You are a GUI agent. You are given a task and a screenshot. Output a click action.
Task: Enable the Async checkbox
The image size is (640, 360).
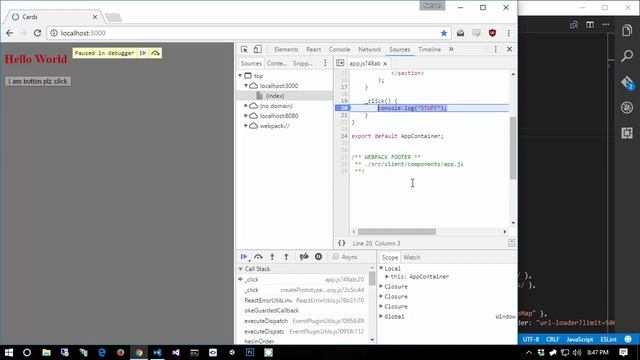[336, 257]
